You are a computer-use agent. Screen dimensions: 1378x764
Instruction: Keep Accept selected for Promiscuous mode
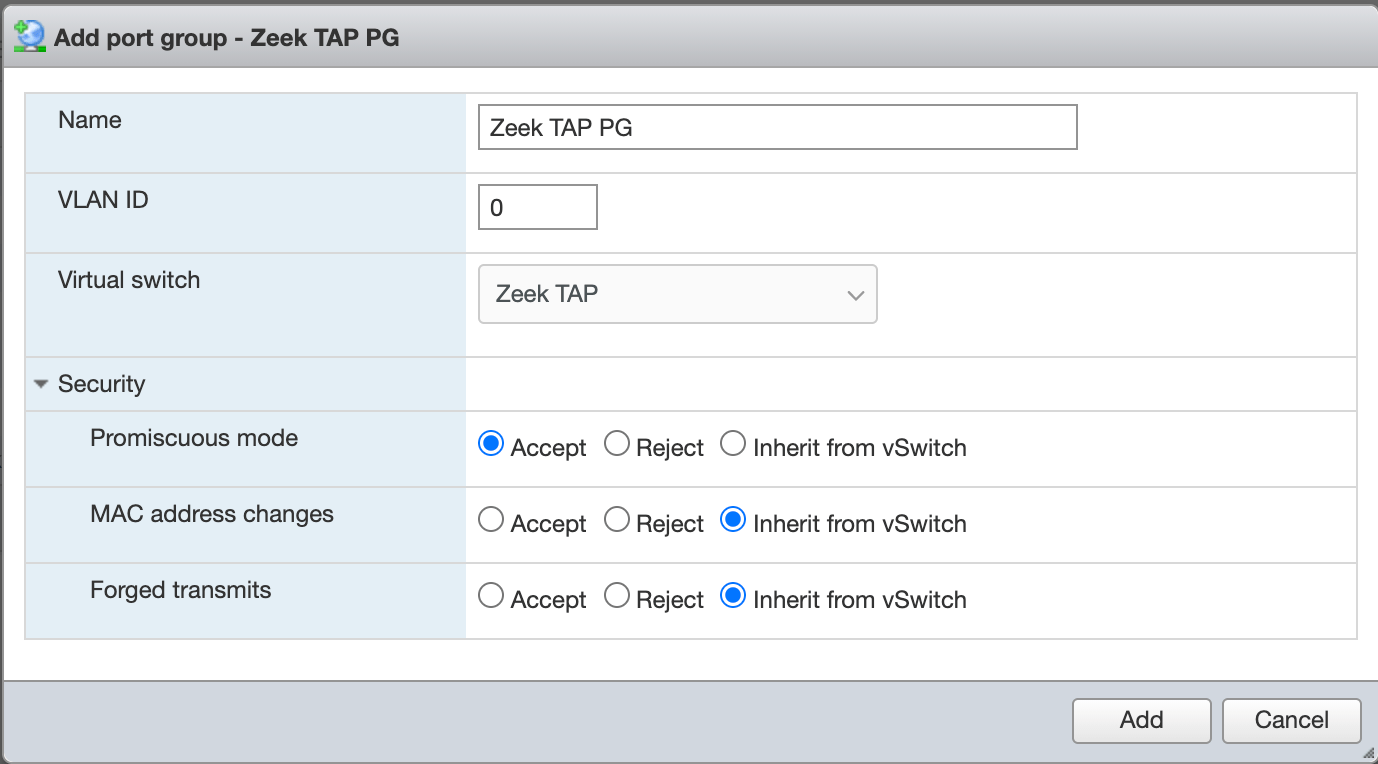tap(491, 443)
